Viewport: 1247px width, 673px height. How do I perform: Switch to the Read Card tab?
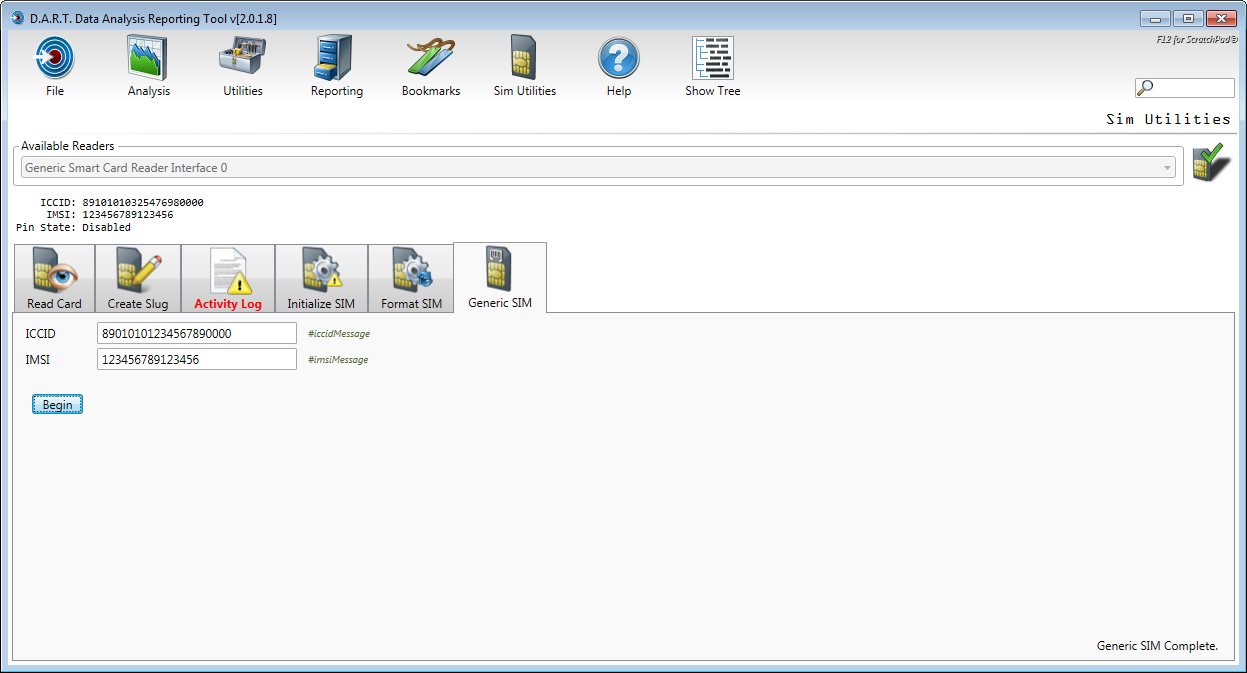(55, 279)
